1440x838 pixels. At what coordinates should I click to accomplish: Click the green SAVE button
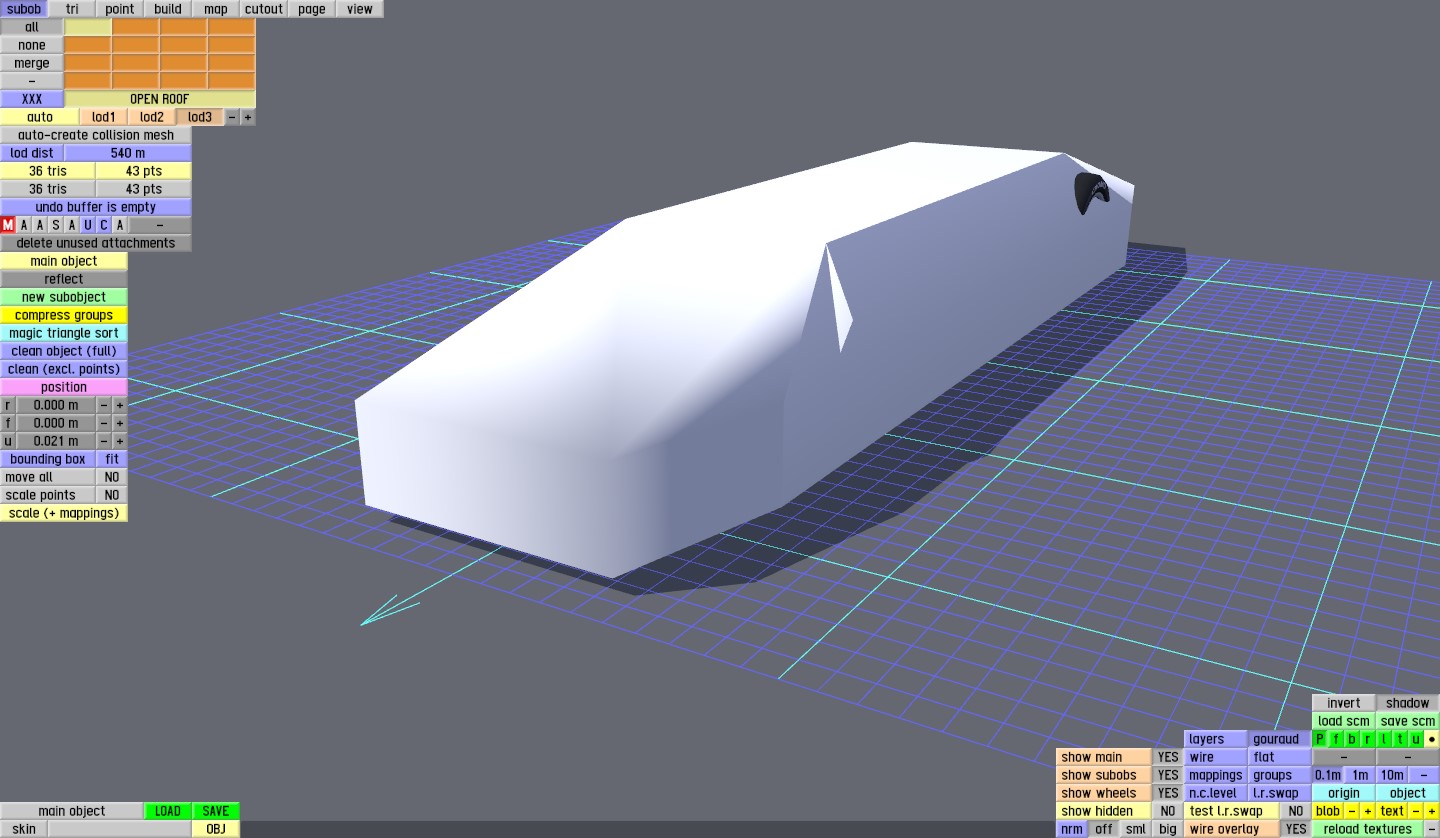[216, 811]
